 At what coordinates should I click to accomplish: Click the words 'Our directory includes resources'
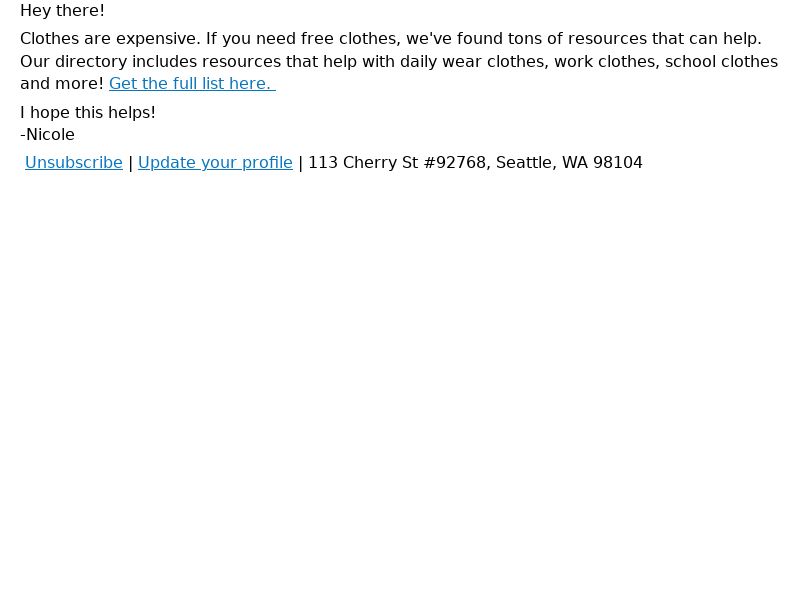pos(151,62)
